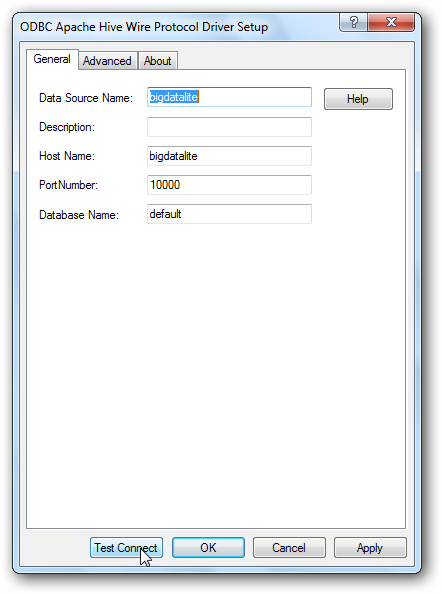Viewport: 442px width, 594px height.
Task: Click the PortNumber label
Action: coord(69,185)
